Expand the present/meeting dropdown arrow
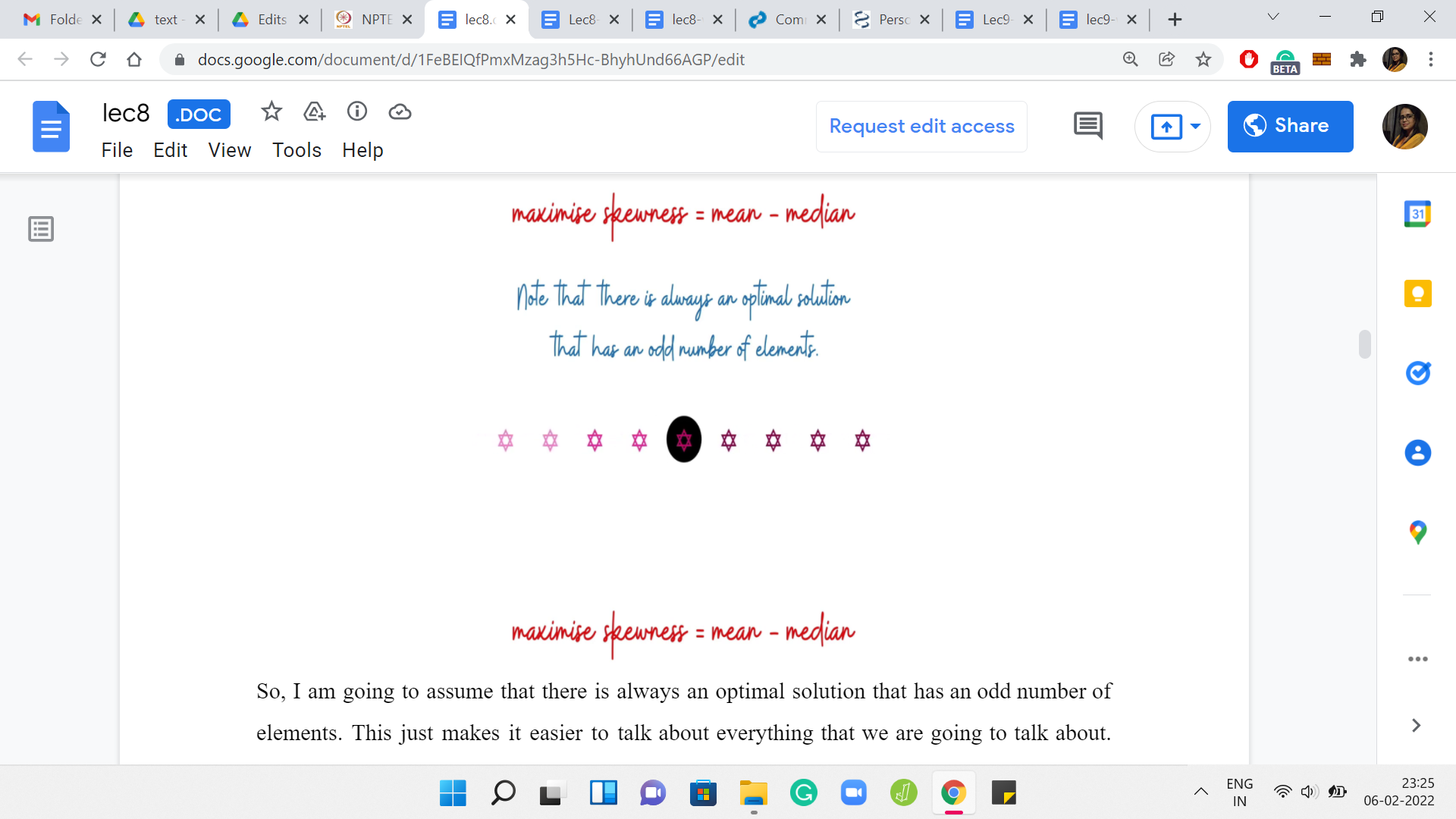The width and height of the screenshot is (1456, 819). (x=1196, y=127)
